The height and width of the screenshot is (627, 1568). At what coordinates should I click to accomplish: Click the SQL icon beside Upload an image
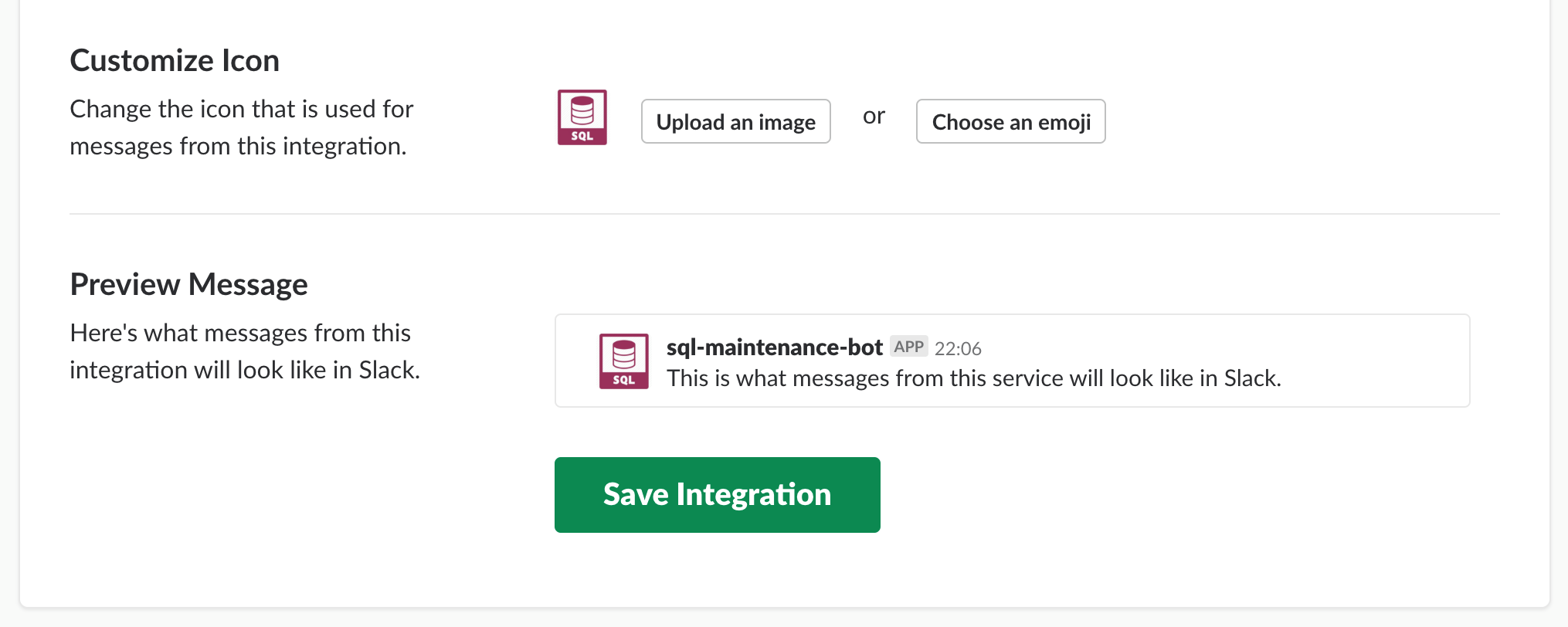point(582,117)
